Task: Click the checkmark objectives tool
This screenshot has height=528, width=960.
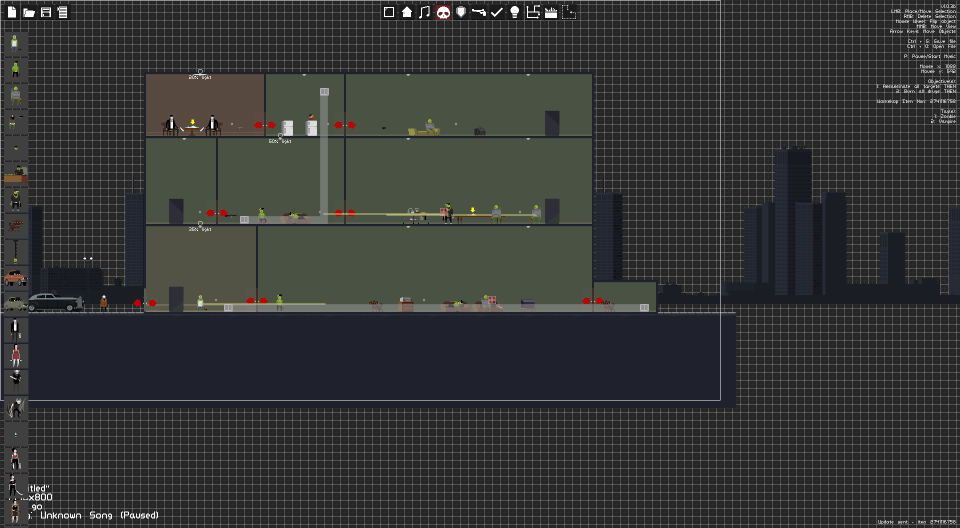Action: click(x=497, y=12)
